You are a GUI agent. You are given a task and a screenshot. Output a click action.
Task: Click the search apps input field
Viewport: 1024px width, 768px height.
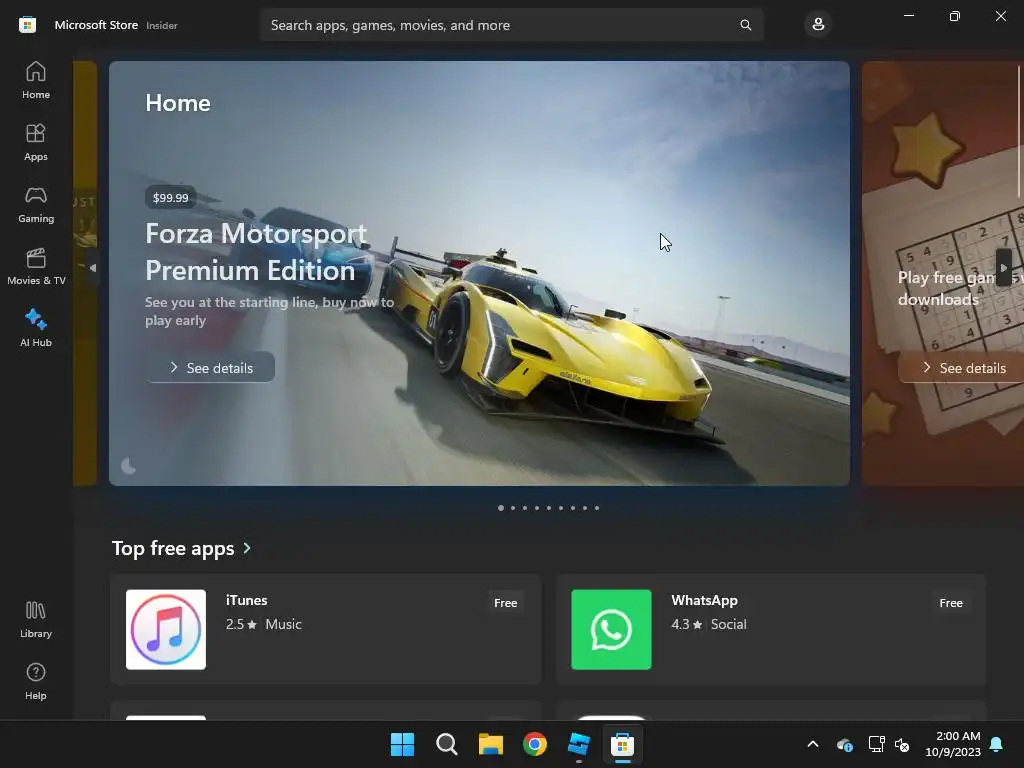pos(511,25)
